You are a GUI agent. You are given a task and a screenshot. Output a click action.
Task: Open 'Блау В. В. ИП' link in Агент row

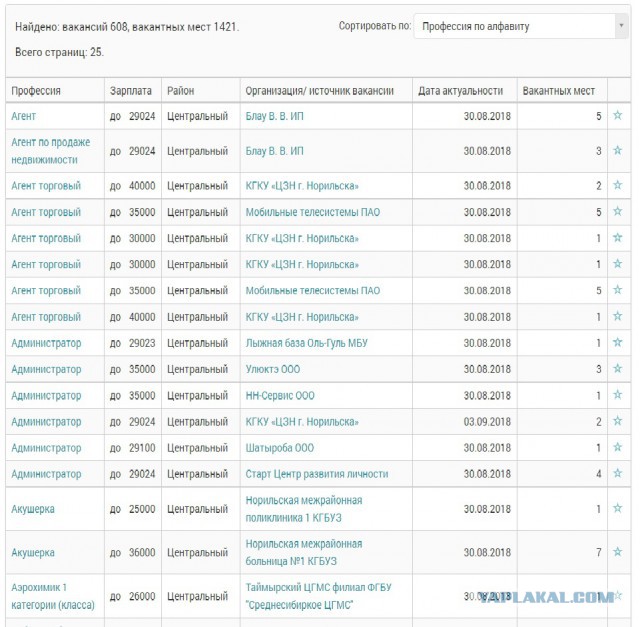(x=274, y=116)
